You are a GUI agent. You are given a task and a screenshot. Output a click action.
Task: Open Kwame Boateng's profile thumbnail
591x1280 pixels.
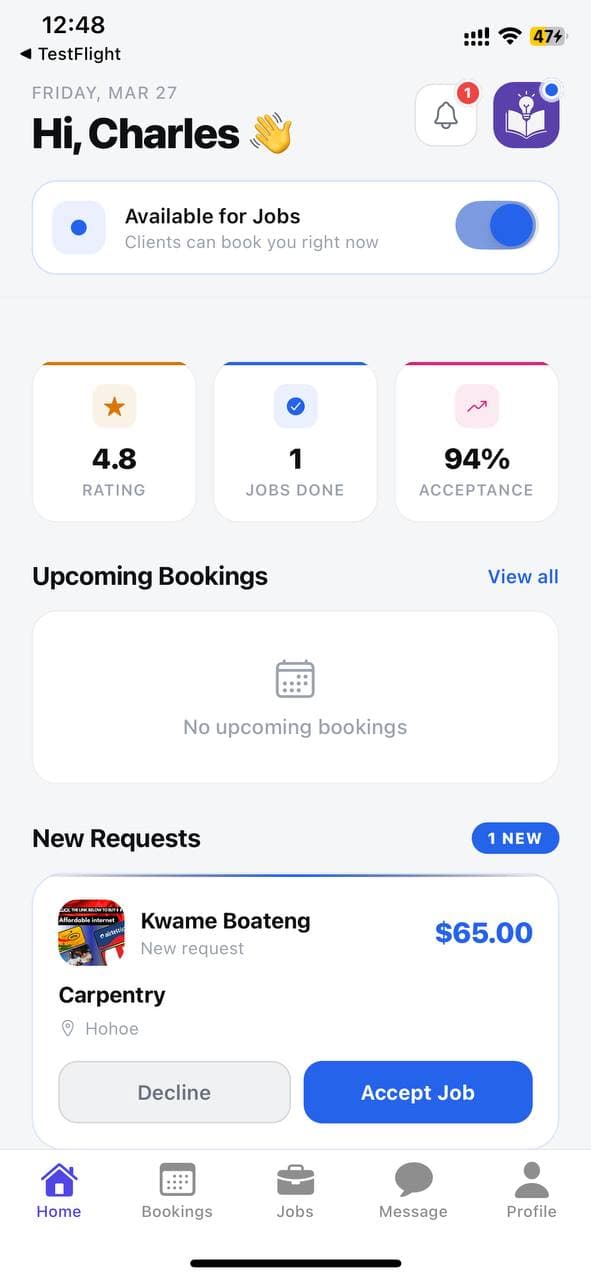91,932
